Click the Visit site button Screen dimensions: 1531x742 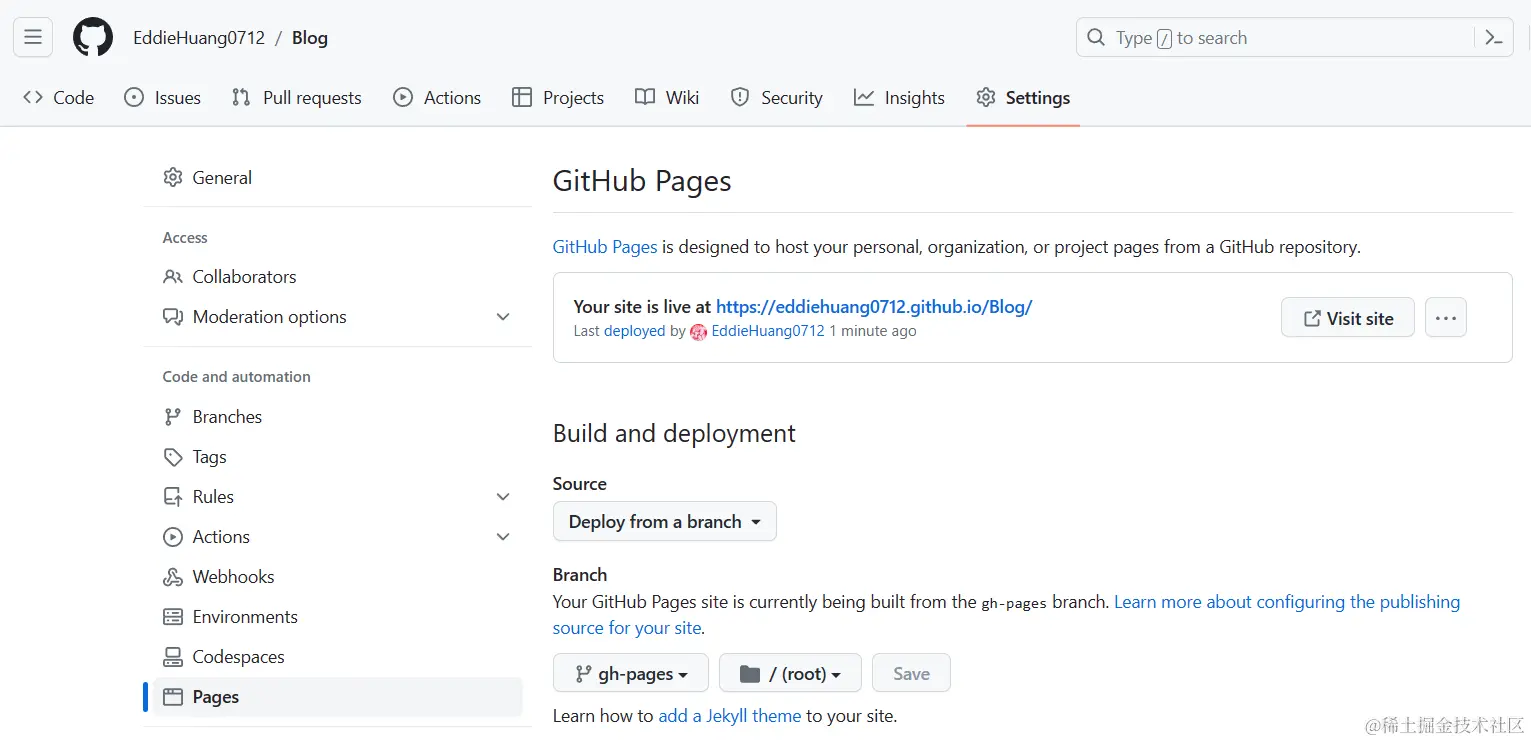[x=1348, y=318]
